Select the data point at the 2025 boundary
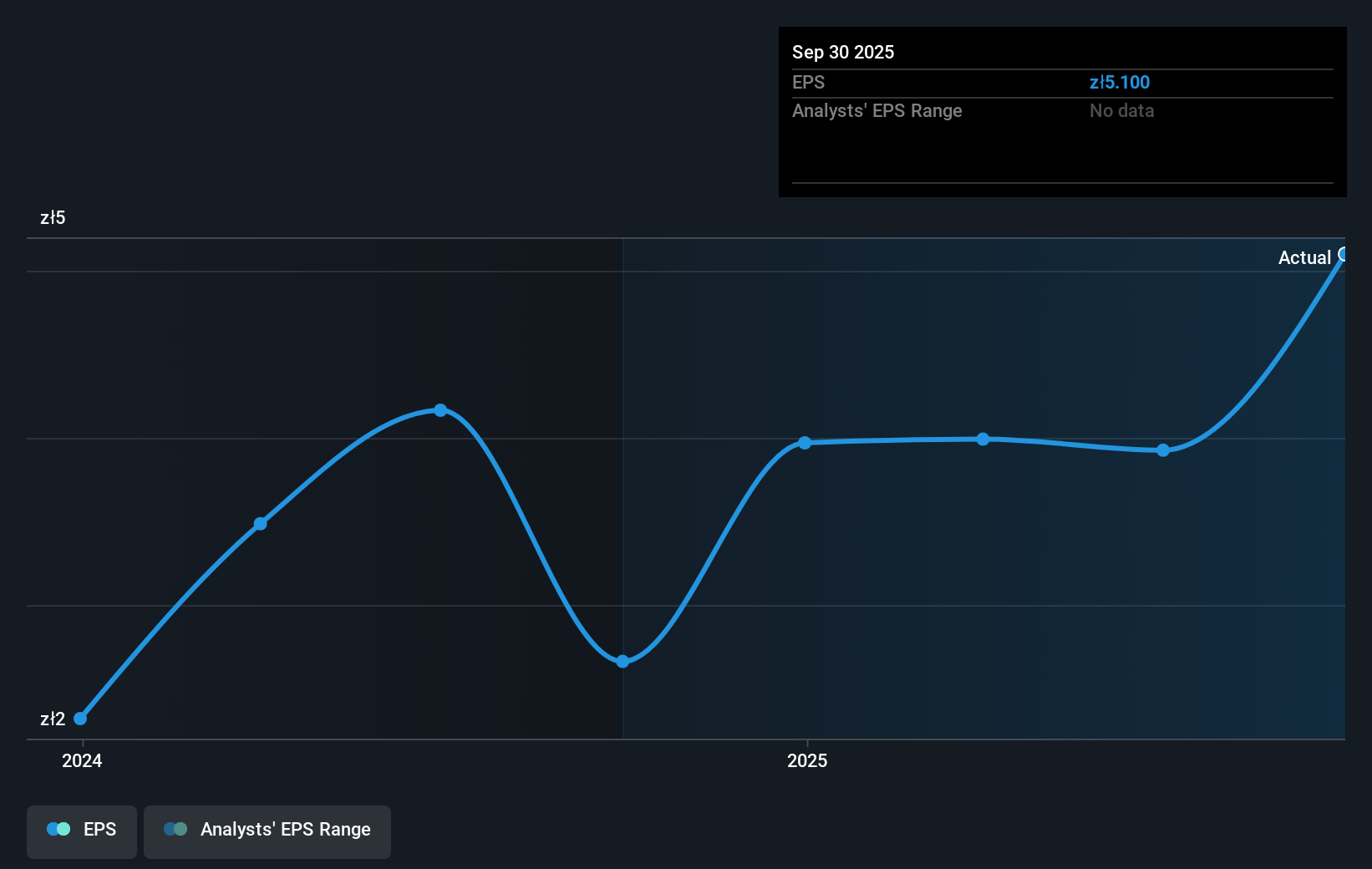The width and height of the screenshot is (1372, 869). point(804,443)
